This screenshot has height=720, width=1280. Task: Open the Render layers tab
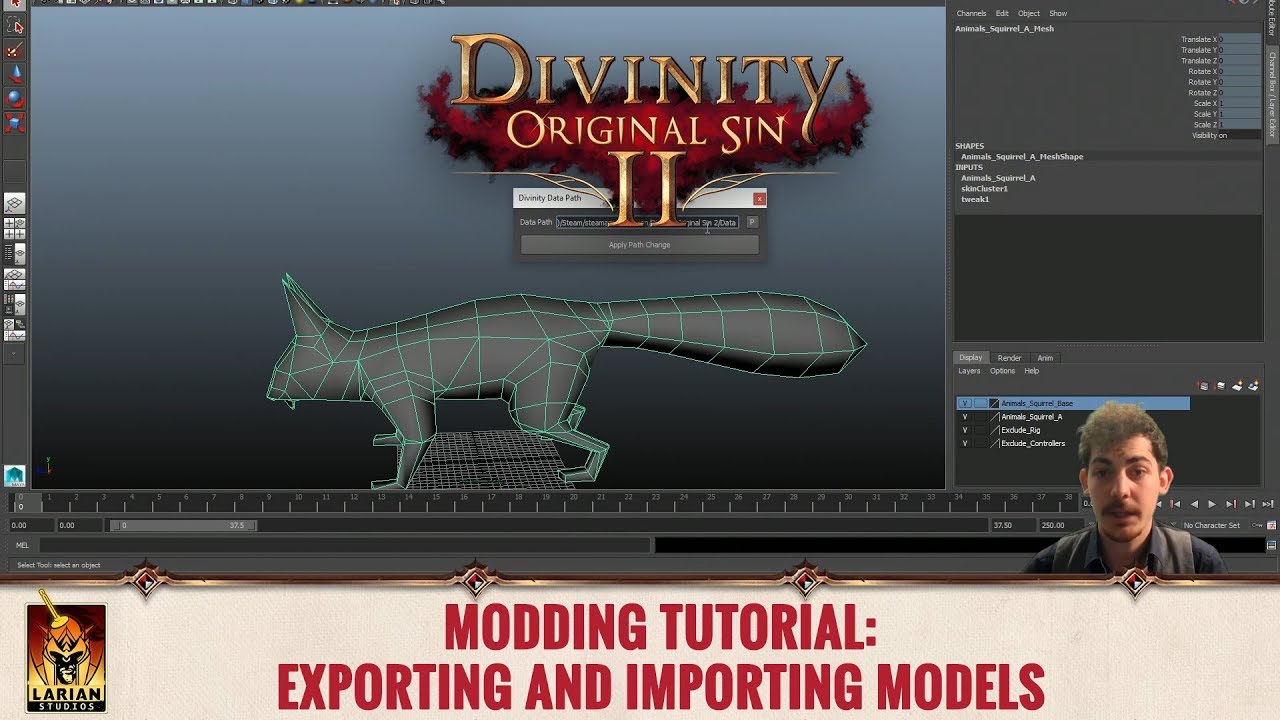1010,358
